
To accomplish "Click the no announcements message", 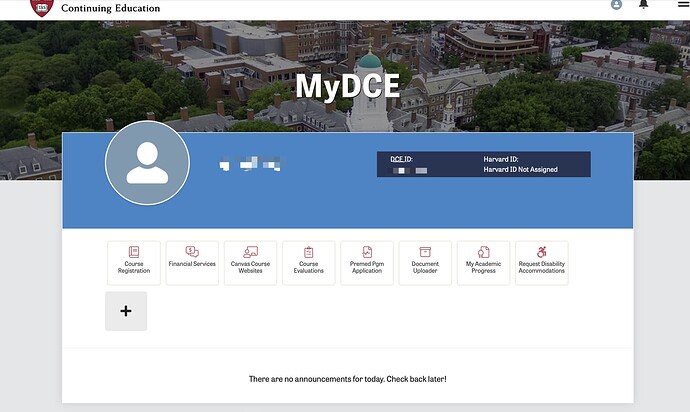I will pyautogui.click(x=347, y=380).
